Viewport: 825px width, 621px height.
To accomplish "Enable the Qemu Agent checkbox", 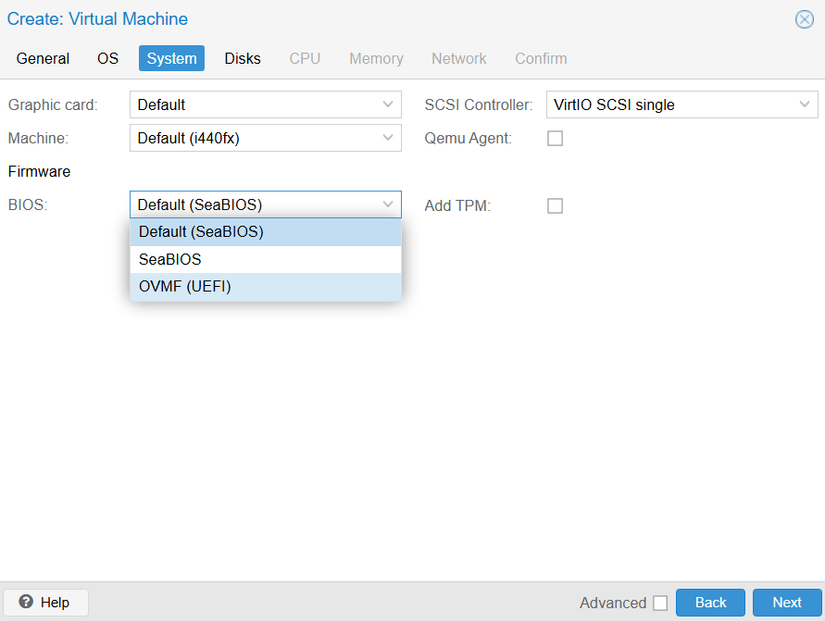I will (555, 138).
